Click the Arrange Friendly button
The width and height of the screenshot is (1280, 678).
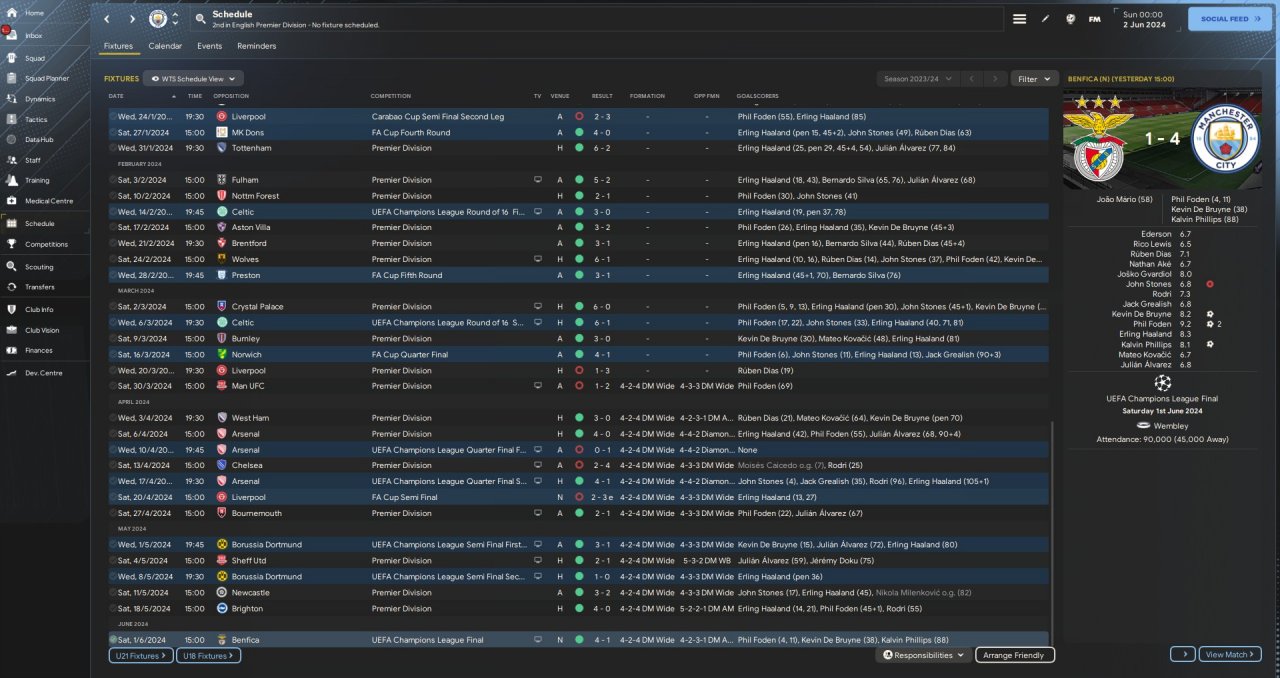(1014, 655)
